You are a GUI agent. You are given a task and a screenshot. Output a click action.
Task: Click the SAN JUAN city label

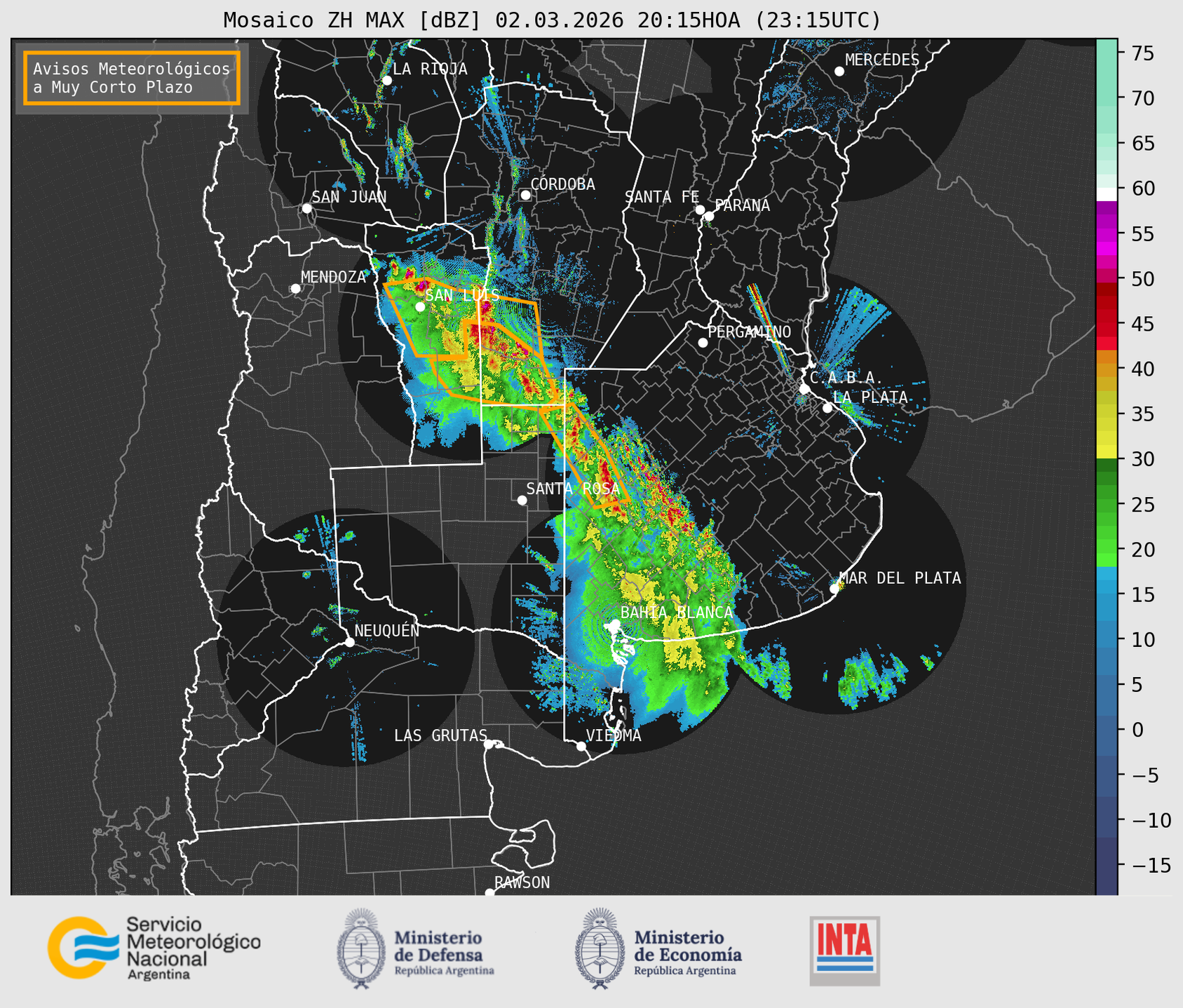(349, 197)
